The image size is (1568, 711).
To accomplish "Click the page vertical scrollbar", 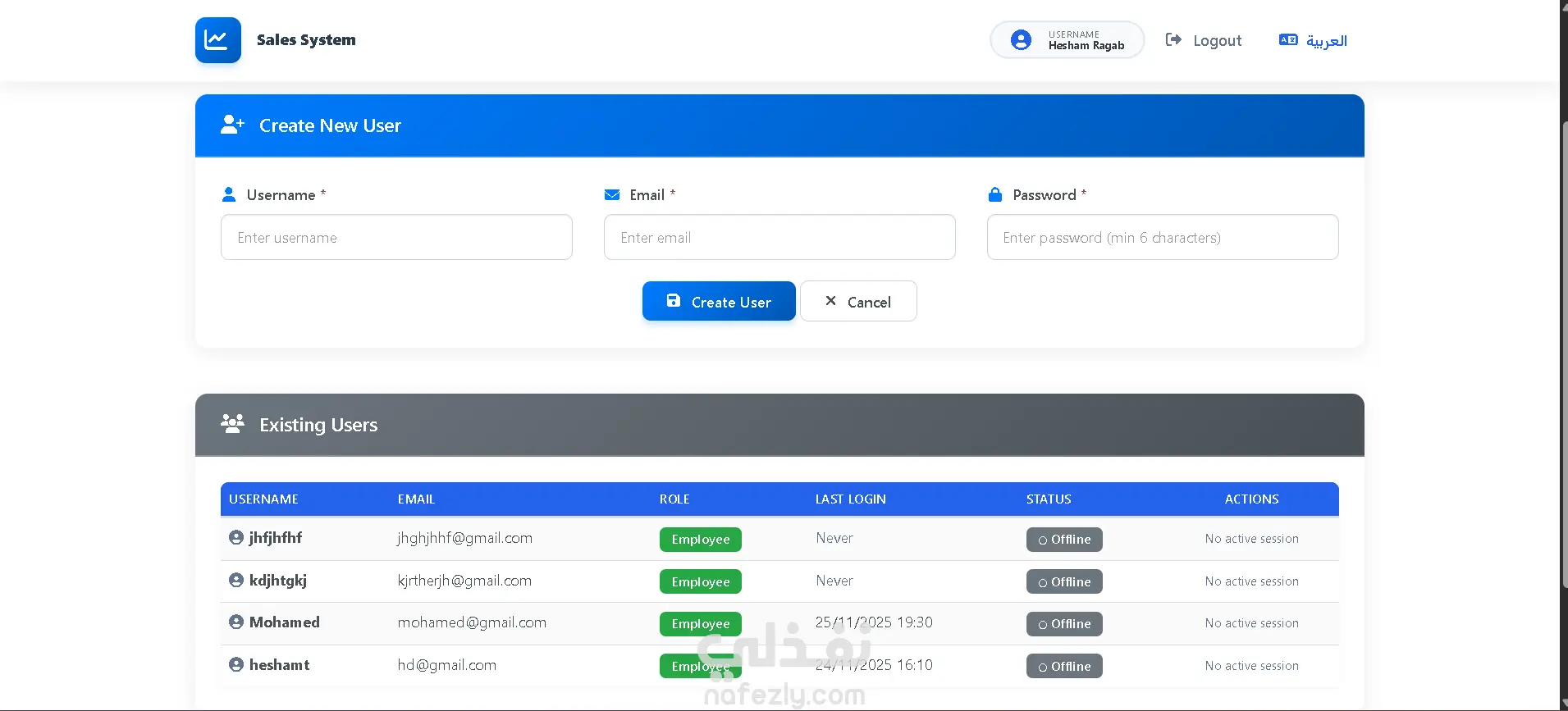I will pyautogui.click(x=1564, y=355).
